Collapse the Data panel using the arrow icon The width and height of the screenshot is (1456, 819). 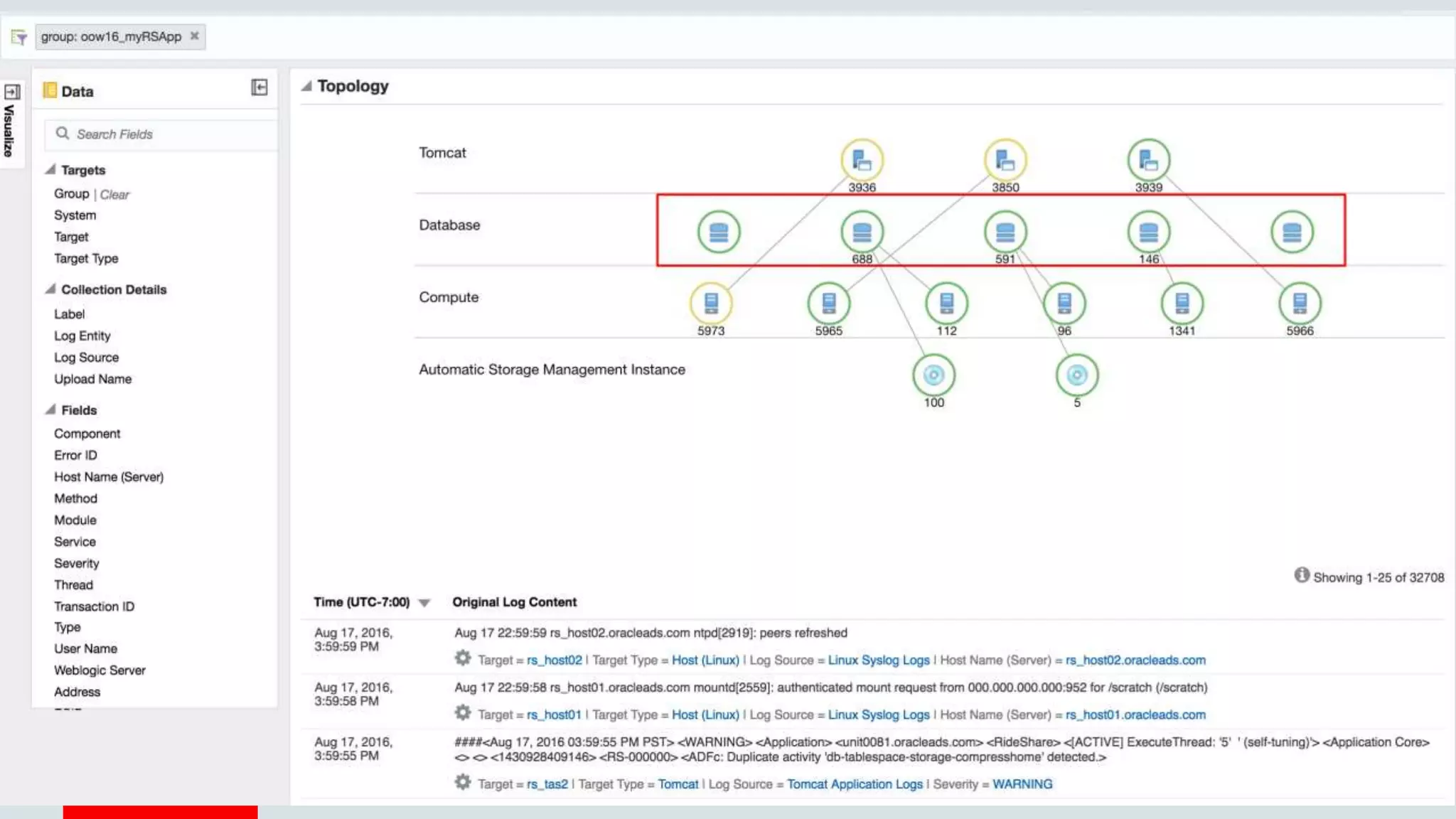(259, 87)
